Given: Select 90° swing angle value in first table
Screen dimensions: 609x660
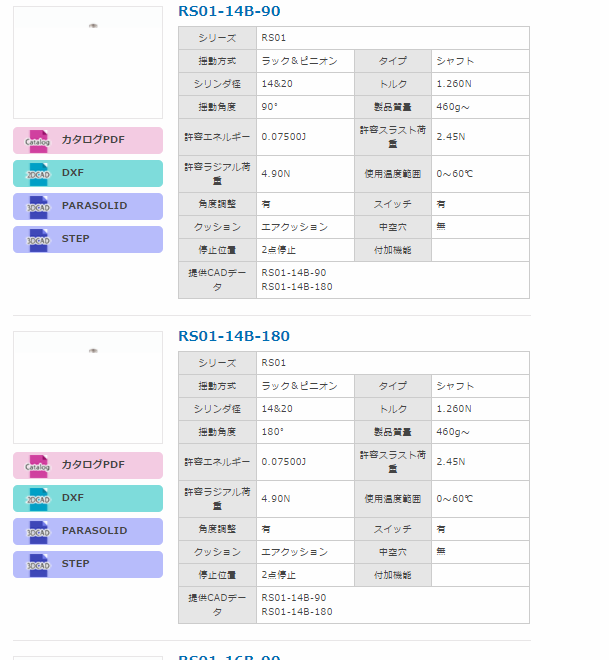Looking at the screenshot, I should pos(269,107).
